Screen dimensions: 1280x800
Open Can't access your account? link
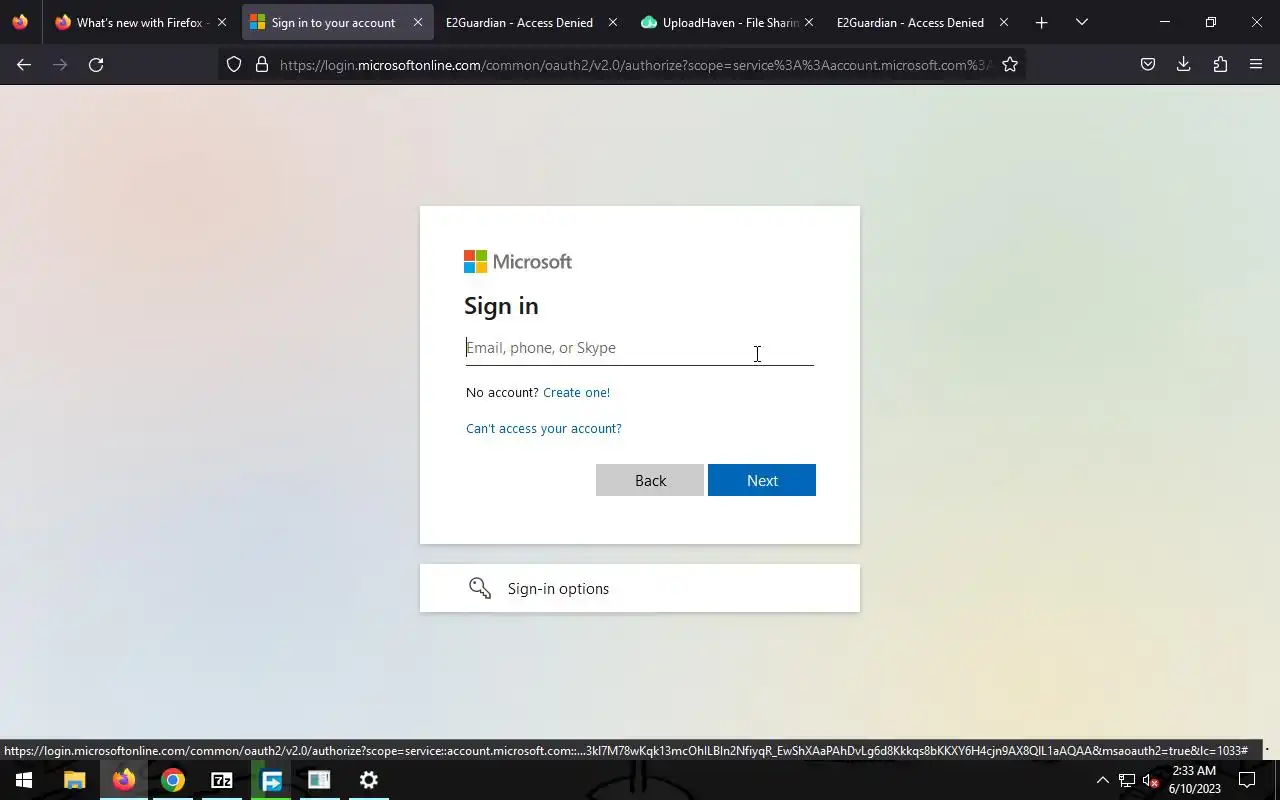pos(544,428)
